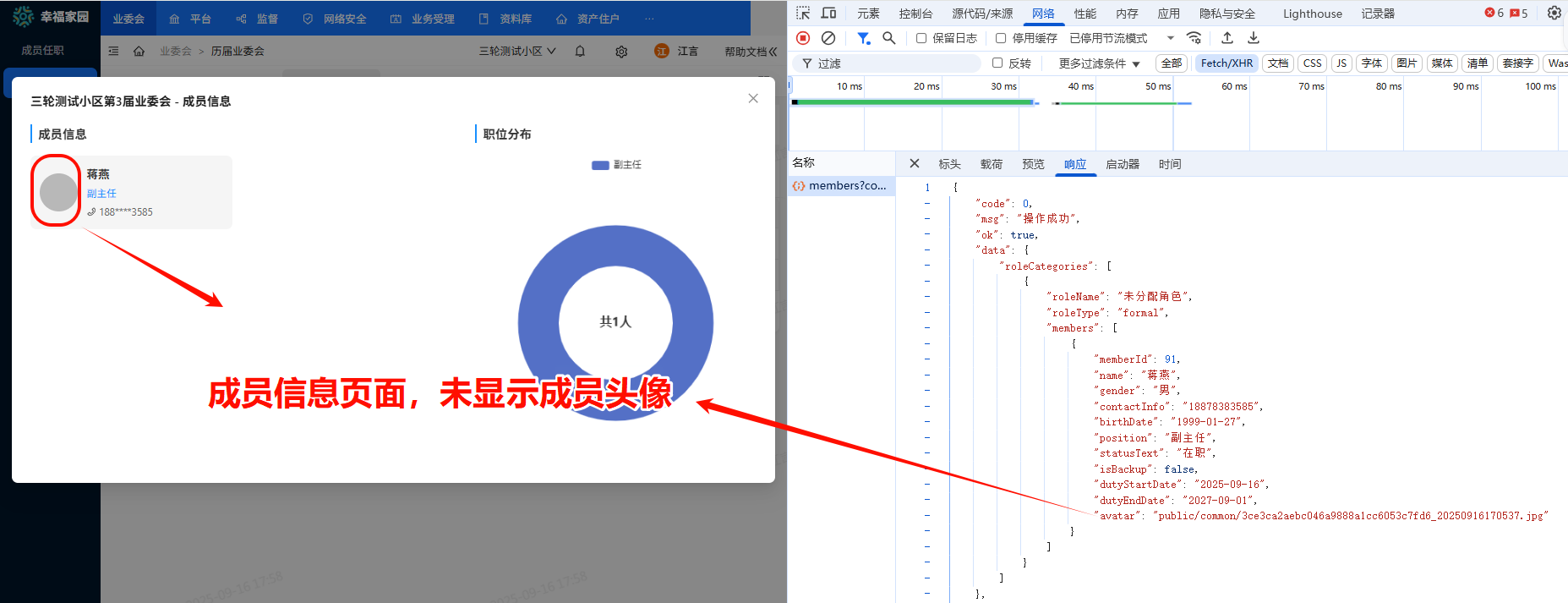
Task: Open 启动器 request tab
Action: tap(1123, 164)
